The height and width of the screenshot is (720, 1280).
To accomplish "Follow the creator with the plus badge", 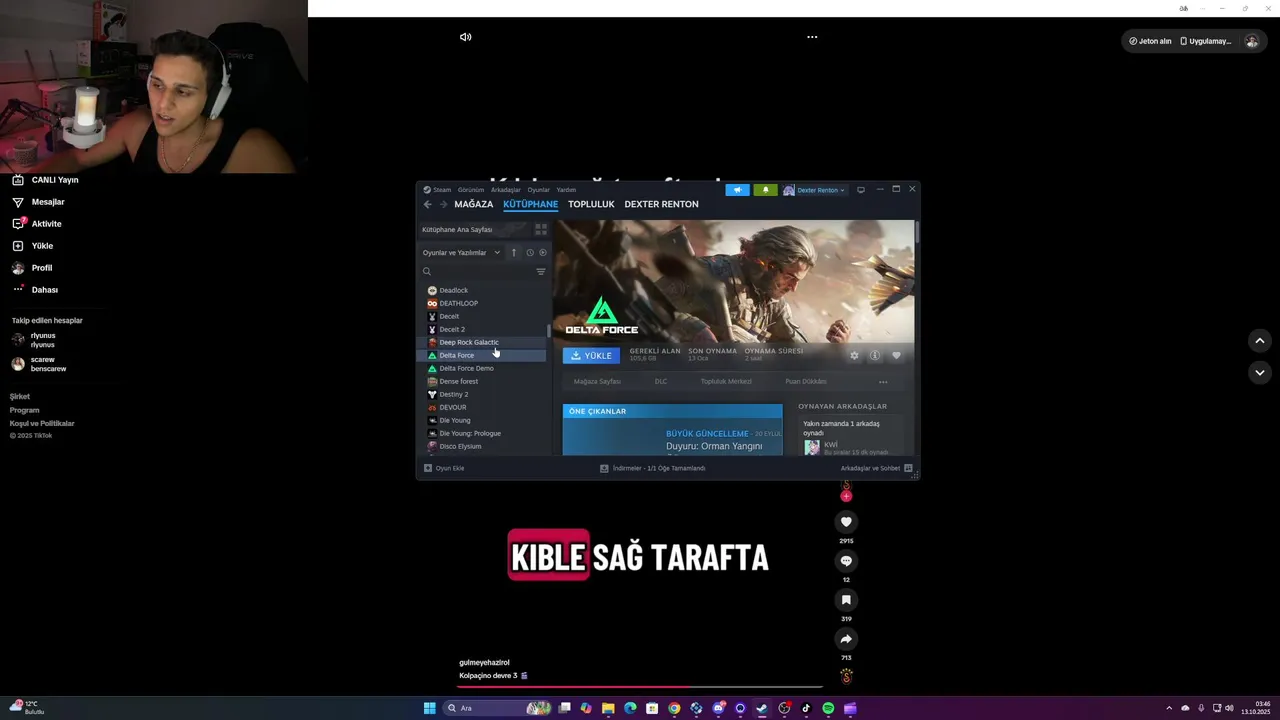I will [x=846, y=496].
